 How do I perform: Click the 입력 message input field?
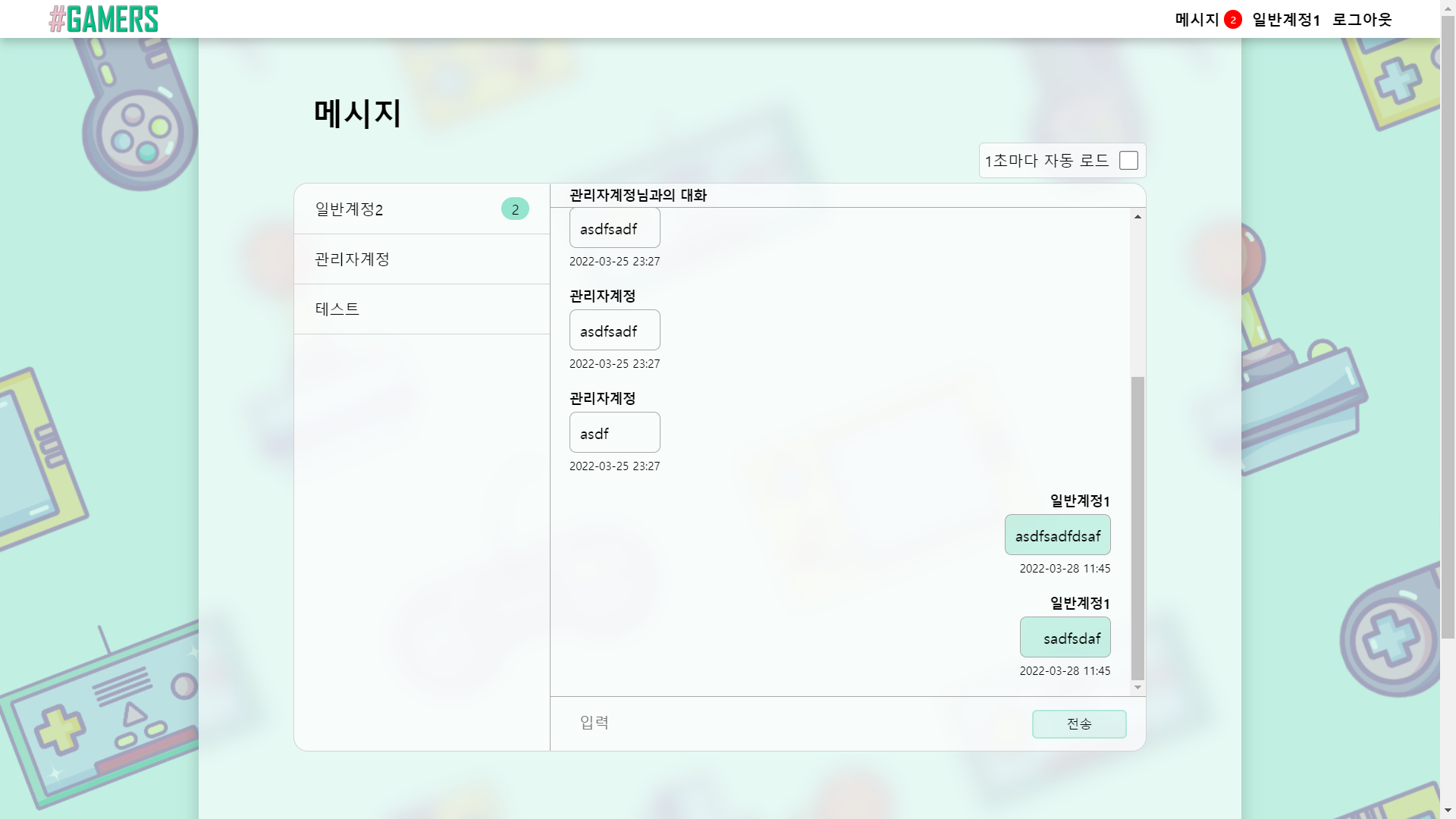pyautogui.click(x=758, y=723)
